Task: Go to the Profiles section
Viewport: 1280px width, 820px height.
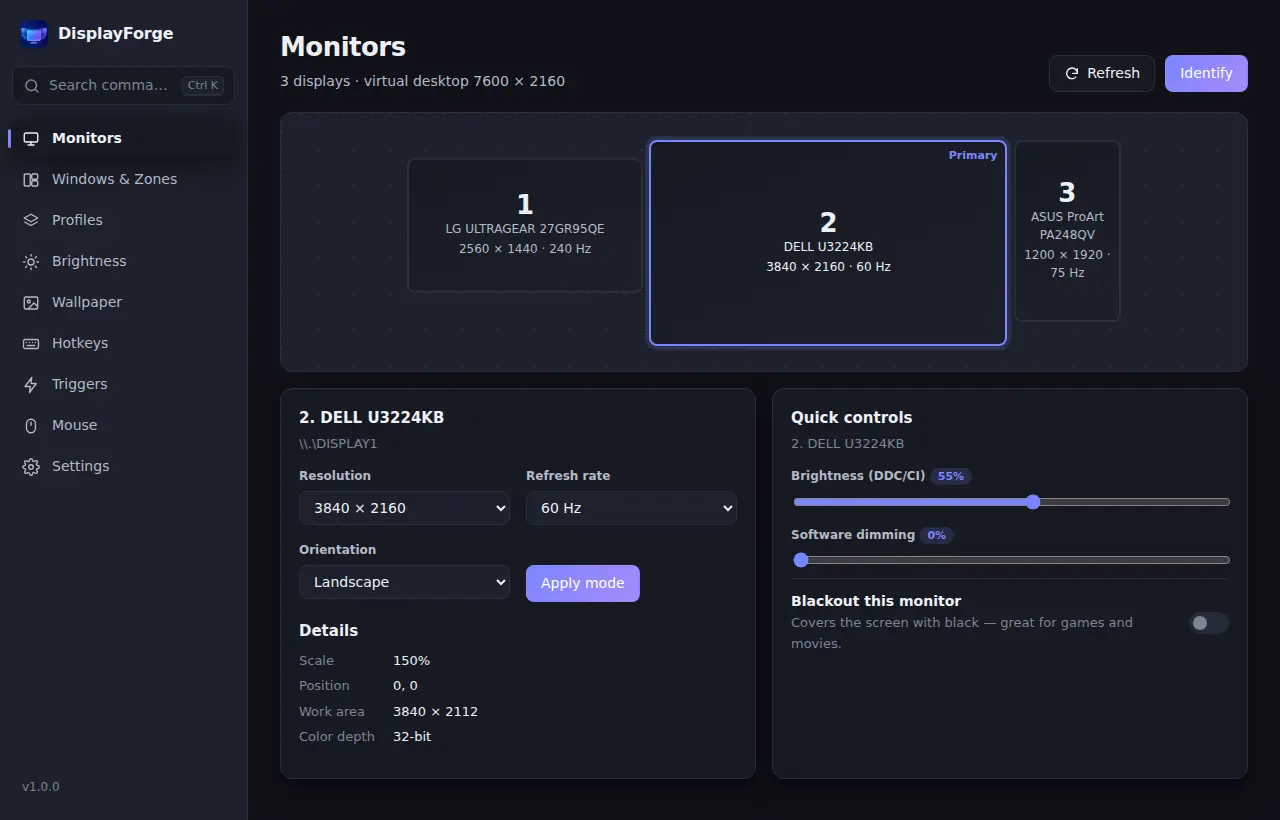Action: (123, 220)
